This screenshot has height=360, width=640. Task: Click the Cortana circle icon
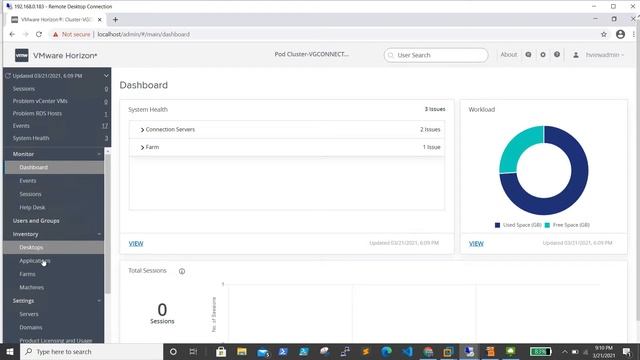point(173,351)
